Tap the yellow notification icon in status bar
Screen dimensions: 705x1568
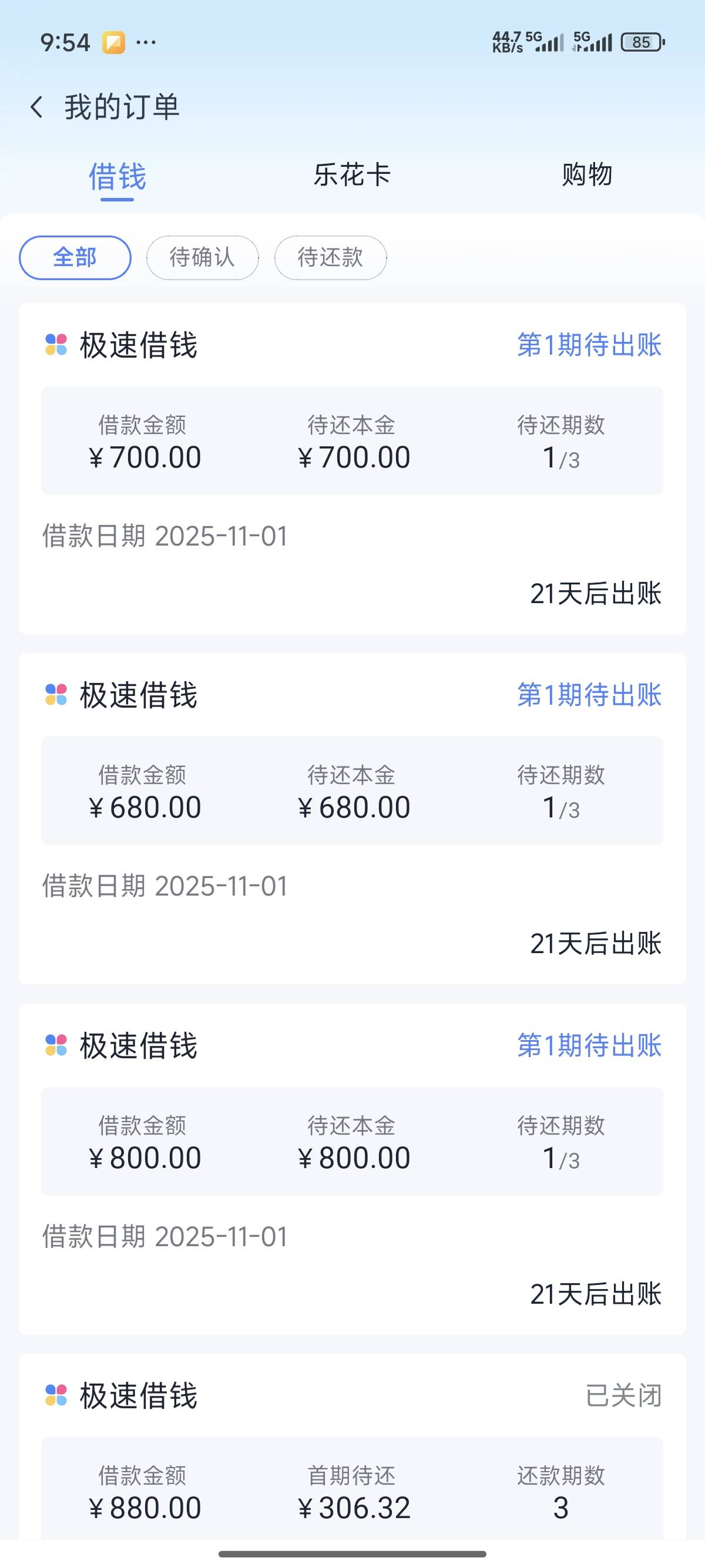[113, 43]
